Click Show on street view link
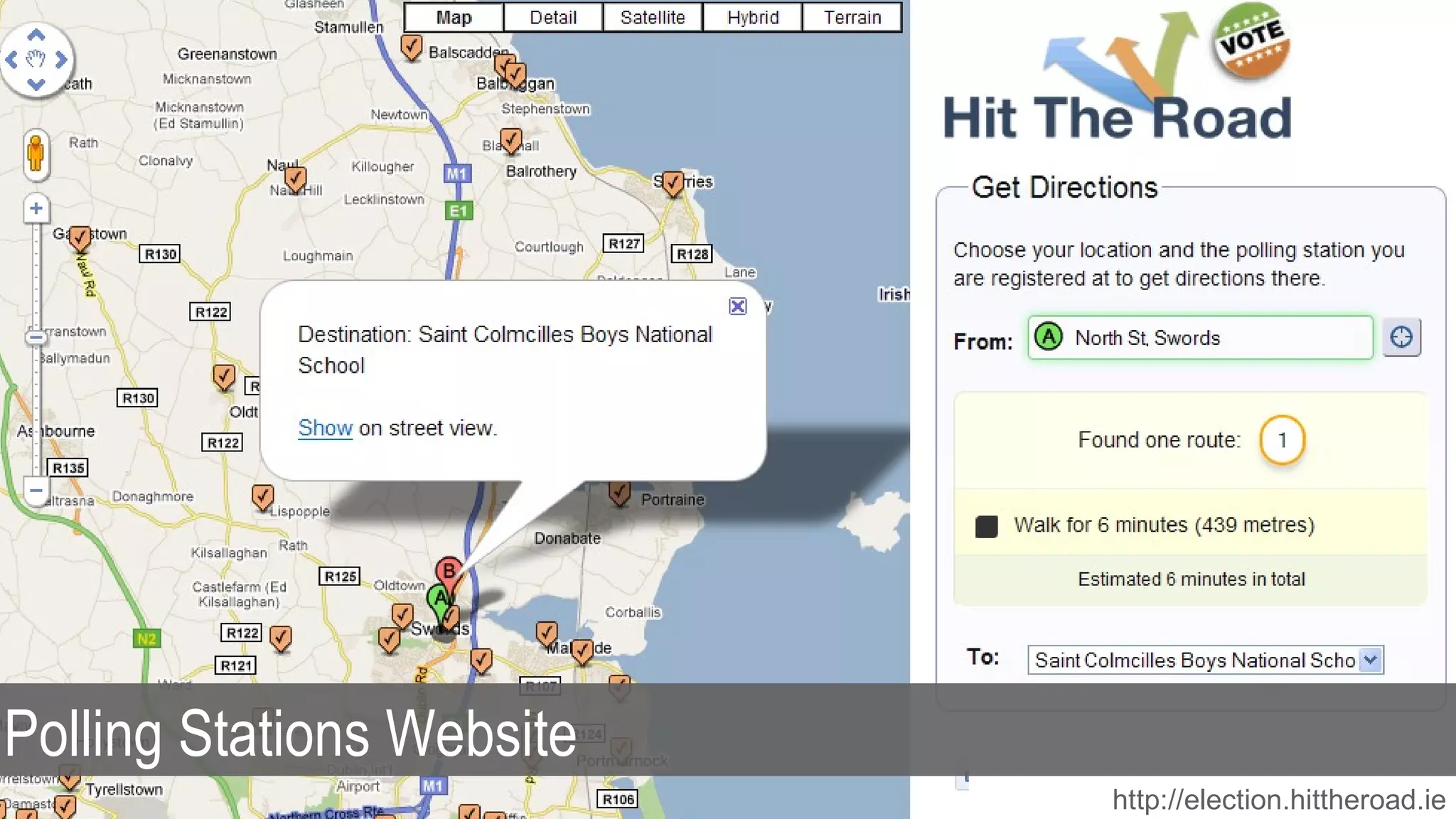 (x=325, y=428)
